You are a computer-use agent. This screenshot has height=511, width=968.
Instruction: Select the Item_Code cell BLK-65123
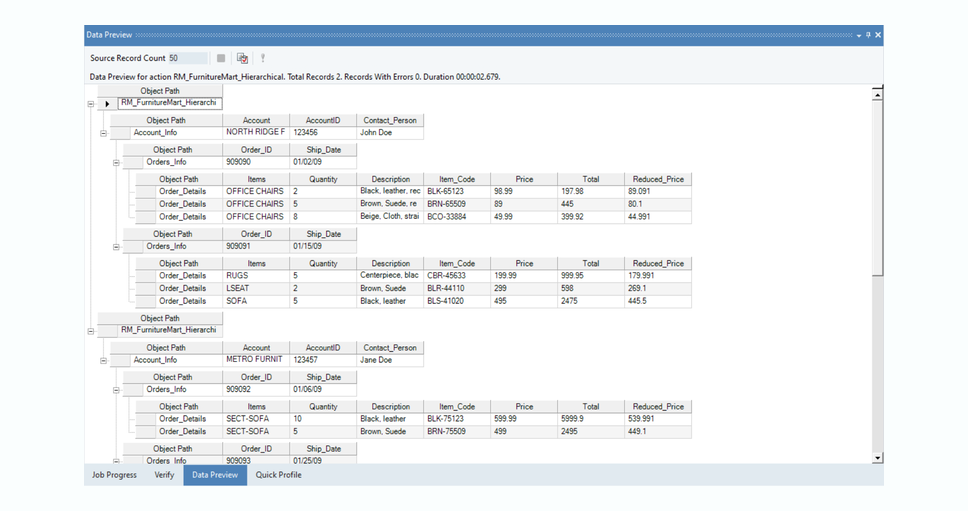457,191
